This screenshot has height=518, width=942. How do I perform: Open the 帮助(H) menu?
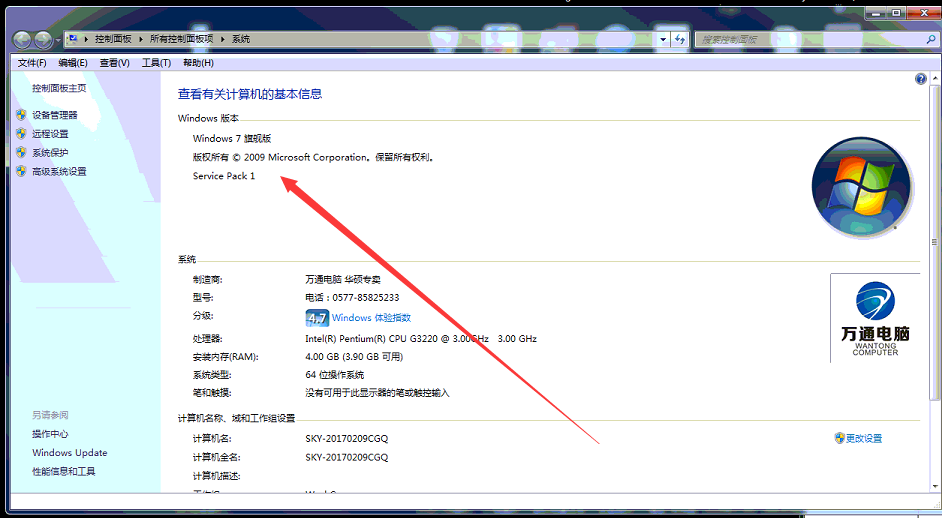[x=198, y=63]
